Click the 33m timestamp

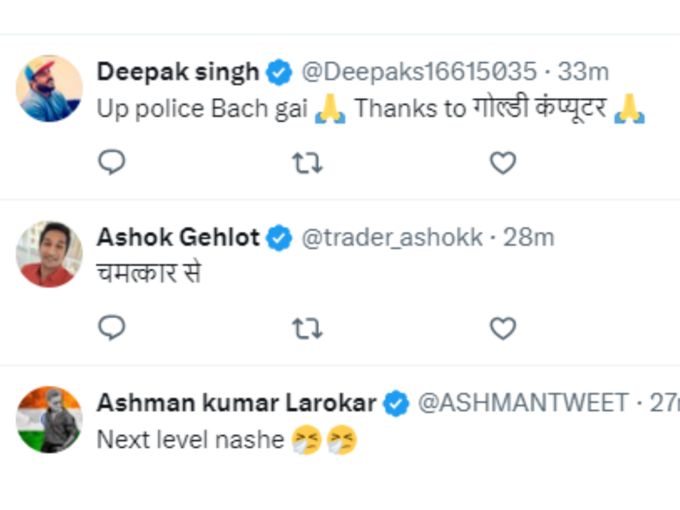(583, 72)
